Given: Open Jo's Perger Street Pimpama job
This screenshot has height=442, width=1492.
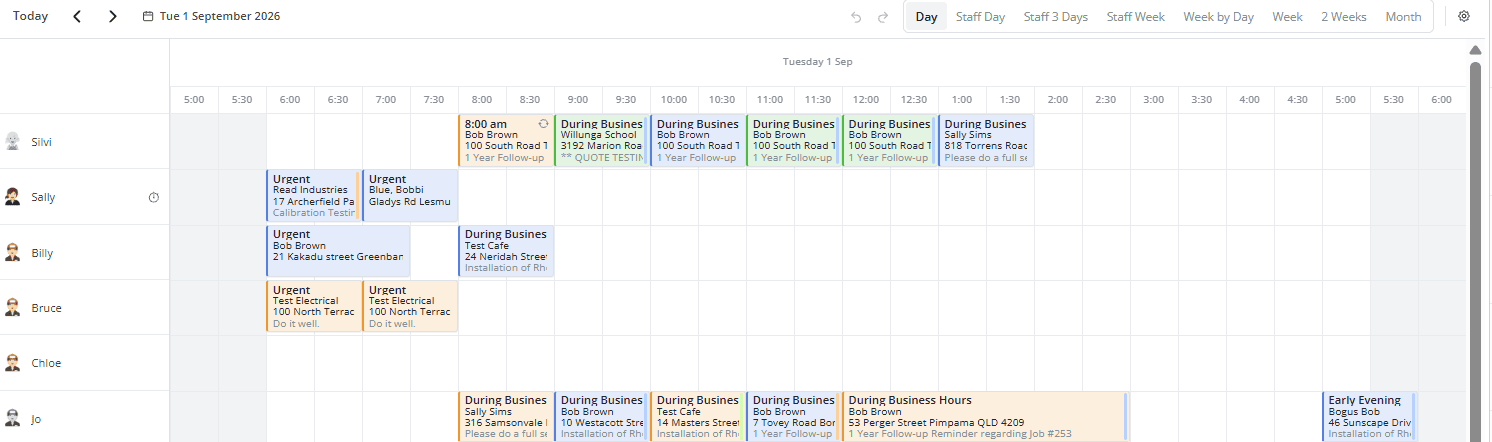Looking at the screenshot, I should pos(985,417).
